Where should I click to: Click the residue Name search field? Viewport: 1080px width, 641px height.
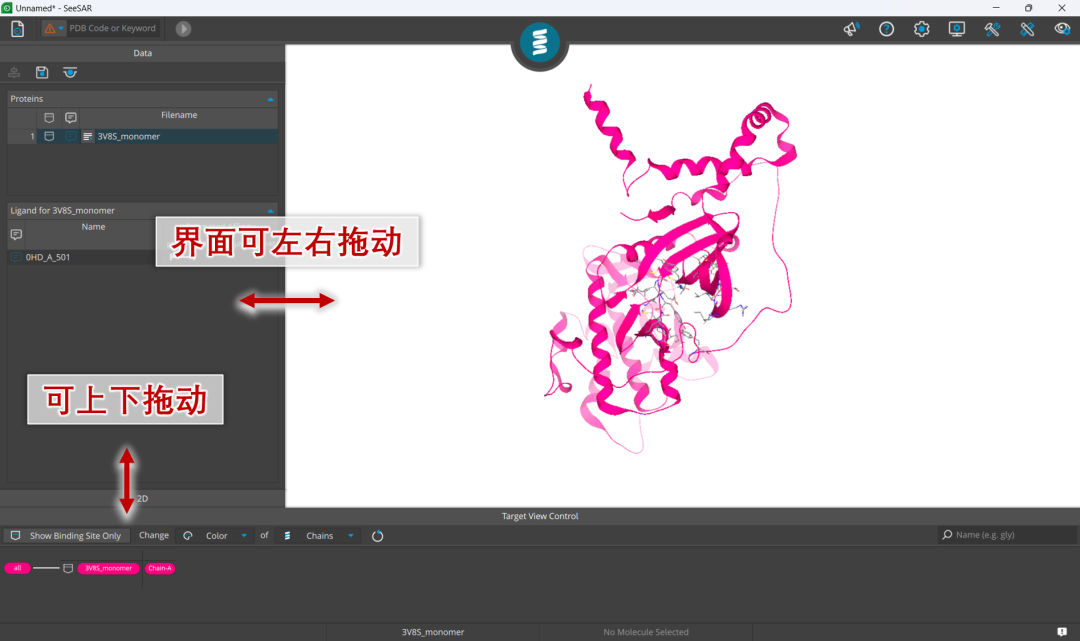tap(1007, 535)
